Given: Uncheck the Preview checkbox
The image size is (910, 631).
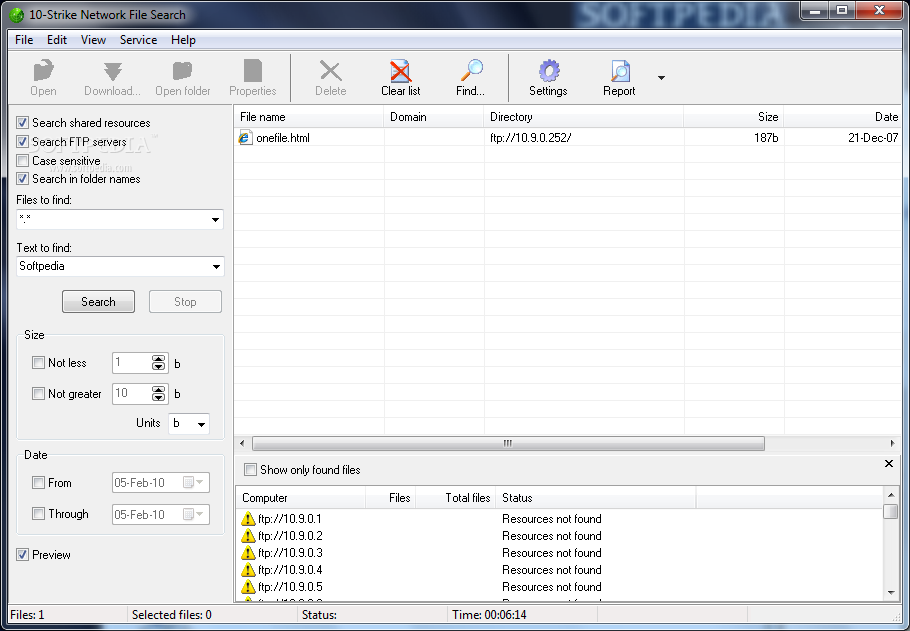Looking at the screenshot, I should pyautogui.click(x=22, y=554).
